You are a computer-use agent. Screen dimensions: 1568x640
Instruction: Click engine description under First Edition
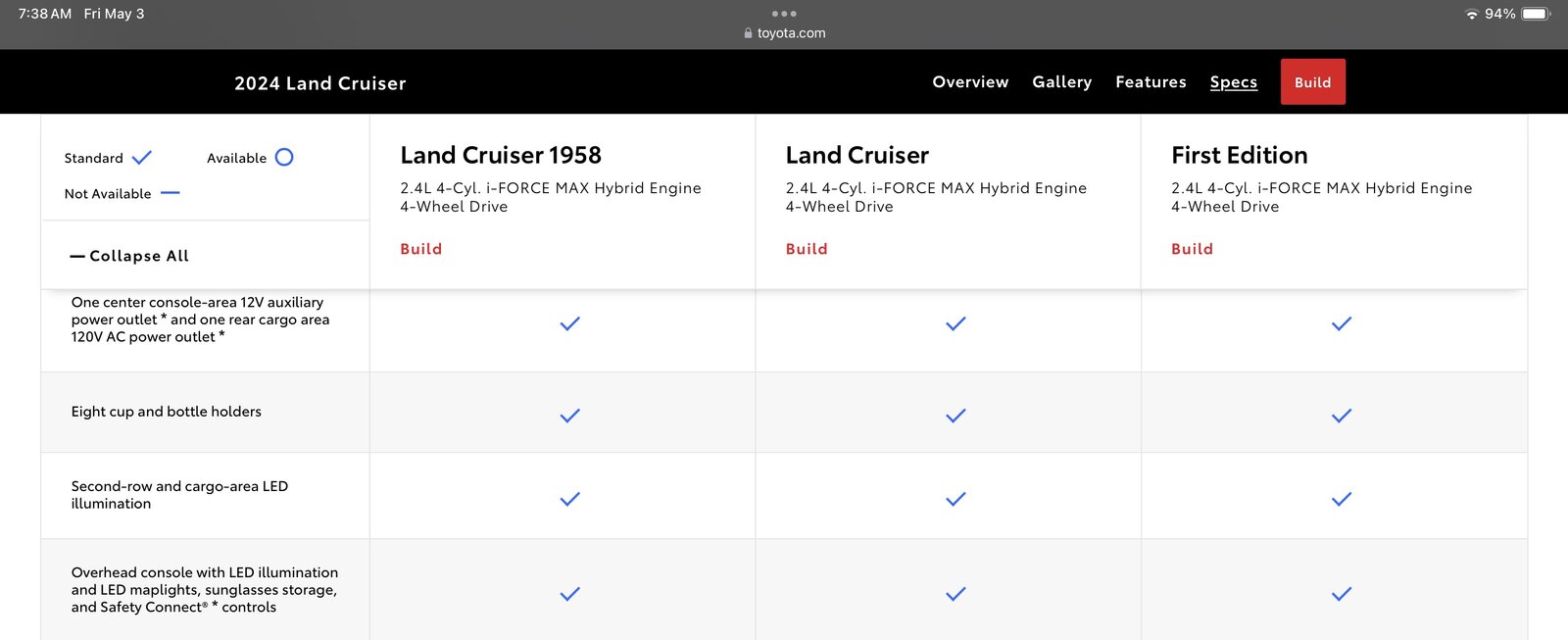(1322, 197)
